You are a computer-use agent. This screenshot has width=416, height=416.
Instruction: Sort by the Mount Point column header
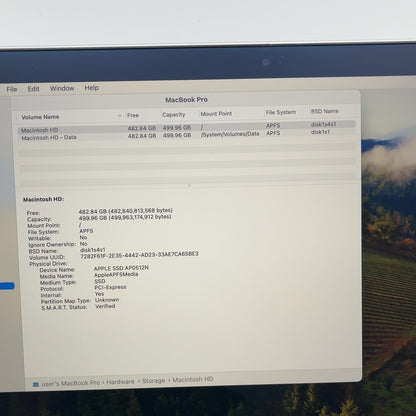(216, 114)
